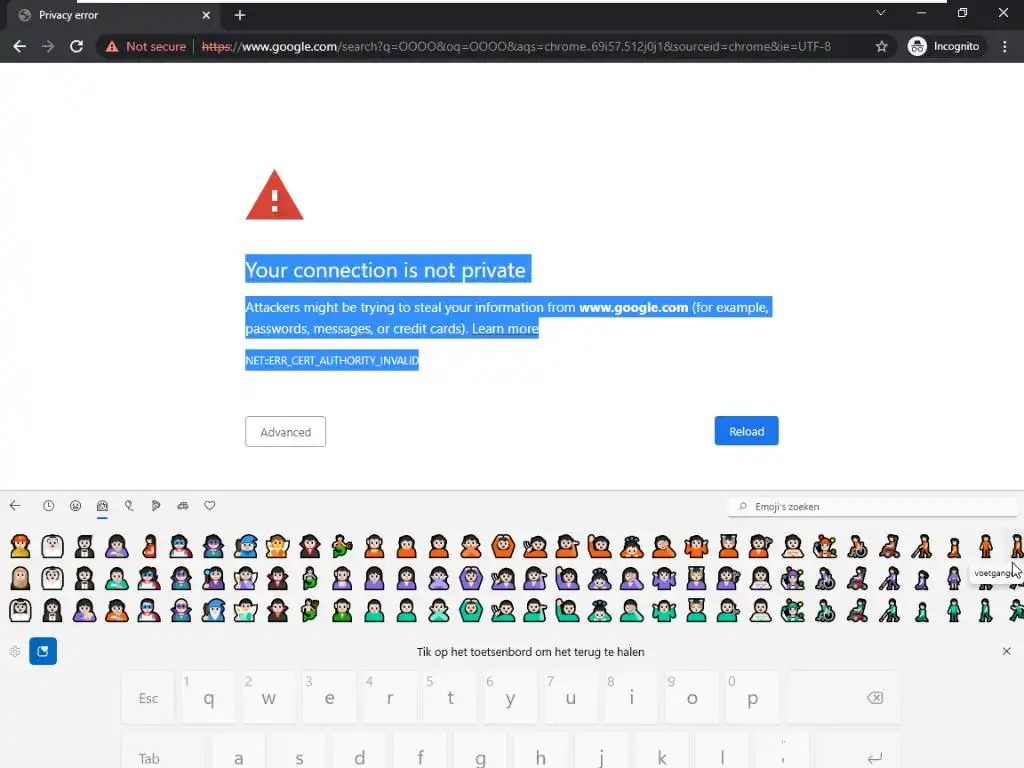1024x768 pixels.
Task: Insert the woman with tan headscarf emoji
Action: [x=20, y=578]
